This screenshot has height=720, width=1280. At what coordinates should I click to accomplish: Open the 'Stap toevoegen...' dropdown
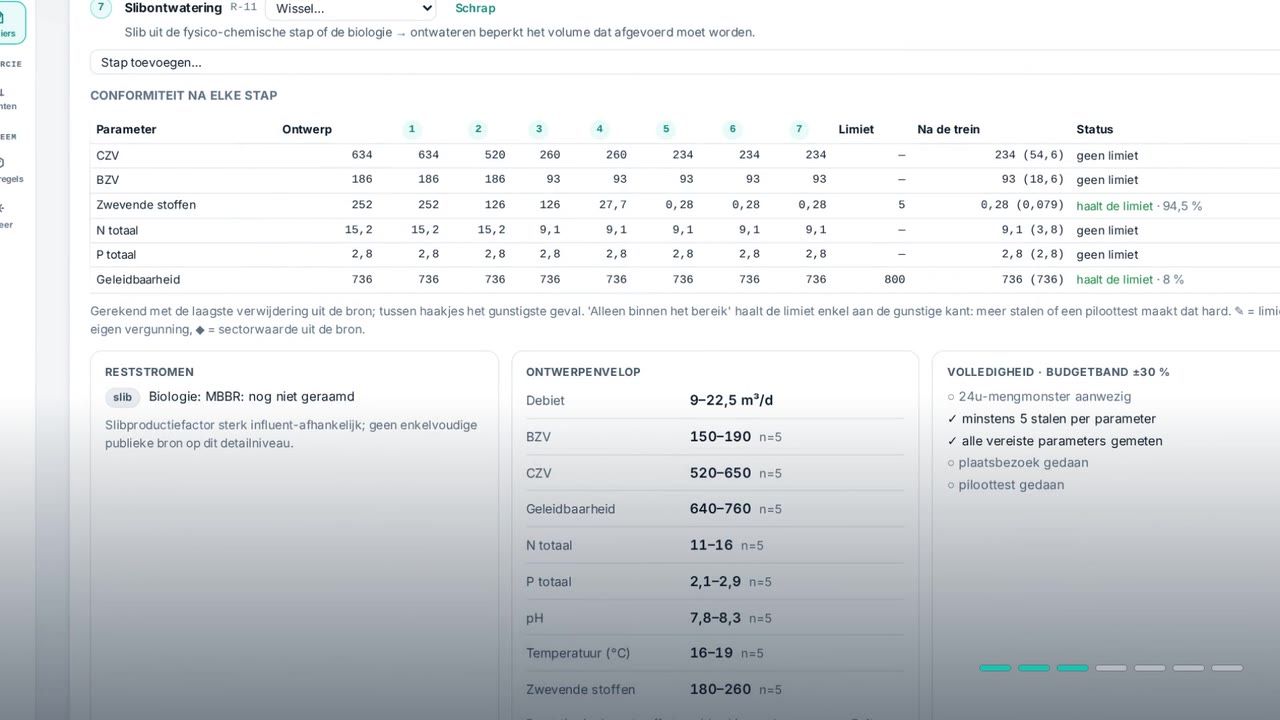[685, 62]
